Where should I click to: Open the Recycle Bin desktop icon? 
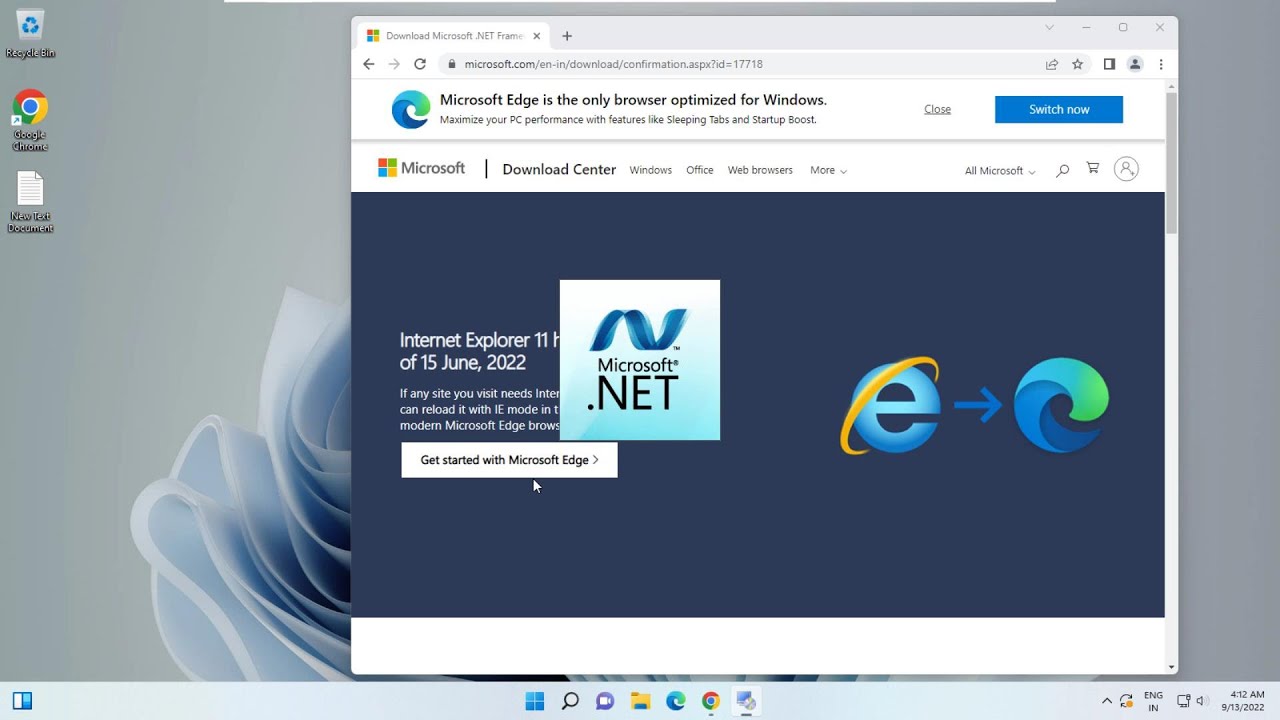(30, 34)
